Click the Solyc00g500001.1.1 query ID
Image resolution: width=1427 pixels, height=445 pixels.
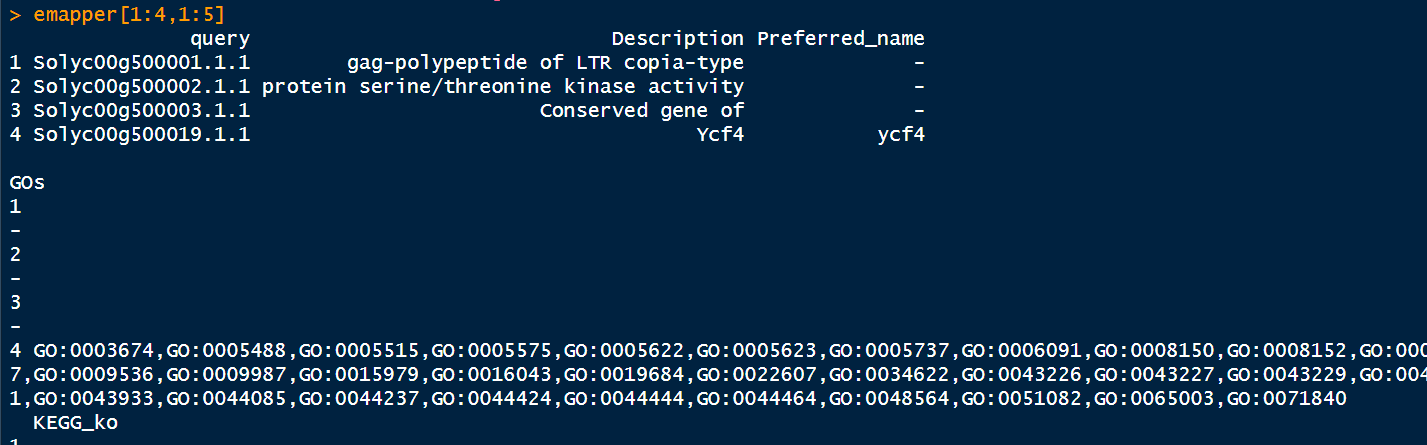(x=141, y=63)
